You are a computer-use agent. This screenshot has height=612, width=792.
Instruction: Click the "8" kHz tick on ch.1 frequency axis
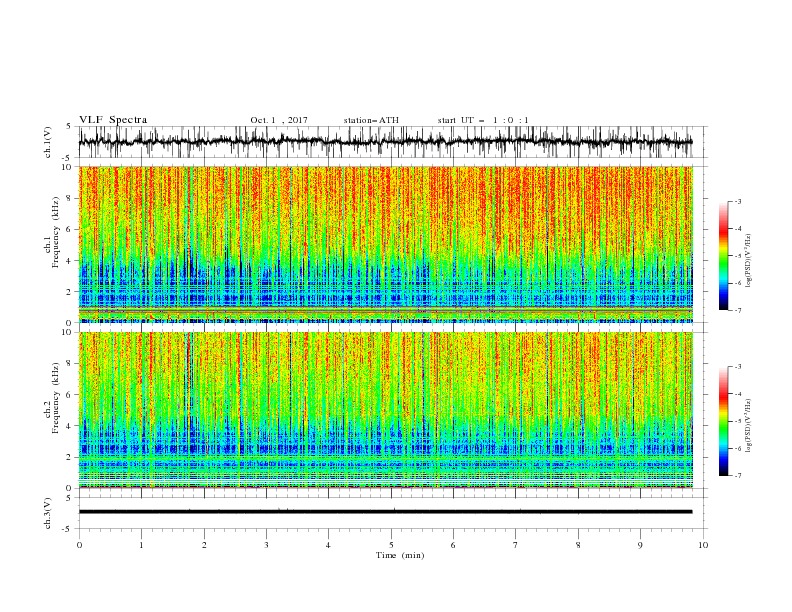(70, 198)
